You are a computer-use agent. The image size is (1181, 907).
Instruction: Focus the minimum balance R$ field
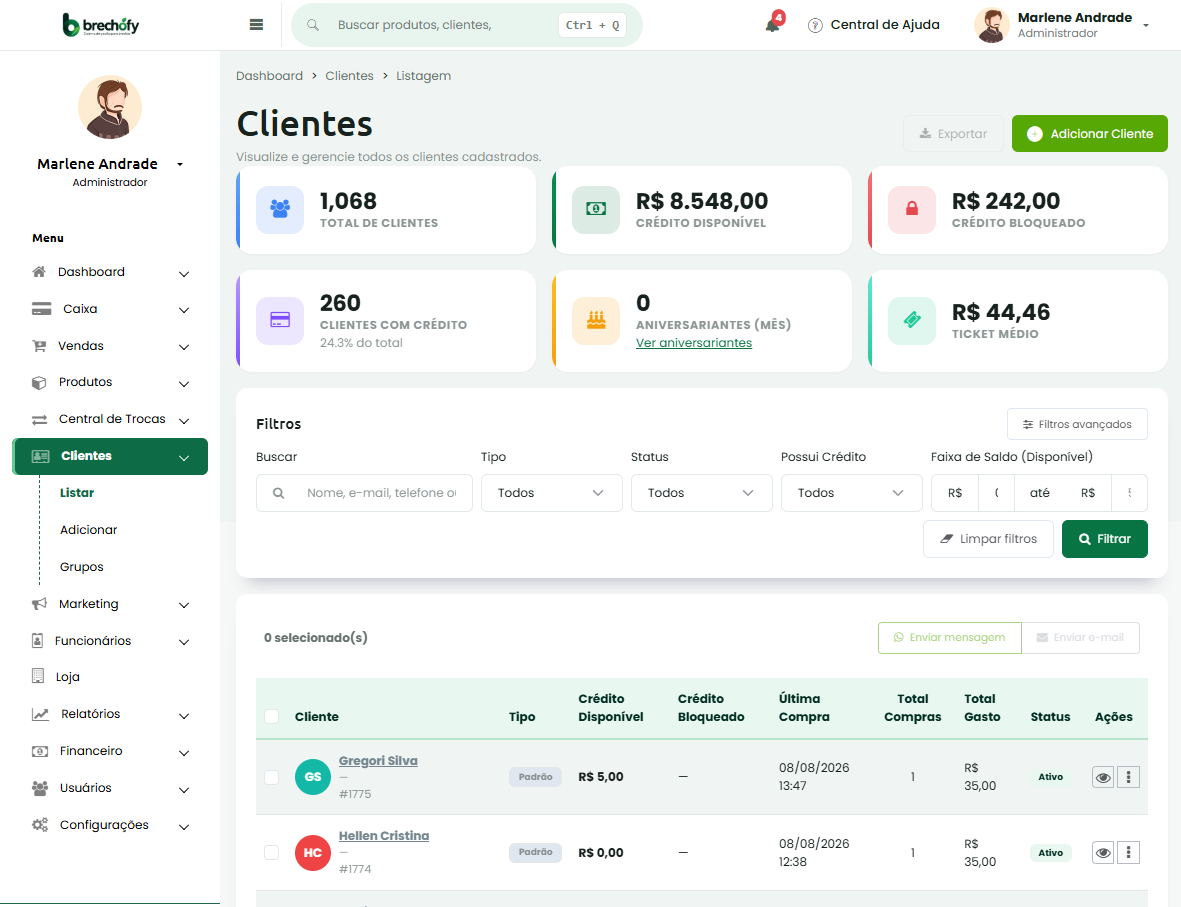click(996, 493)
